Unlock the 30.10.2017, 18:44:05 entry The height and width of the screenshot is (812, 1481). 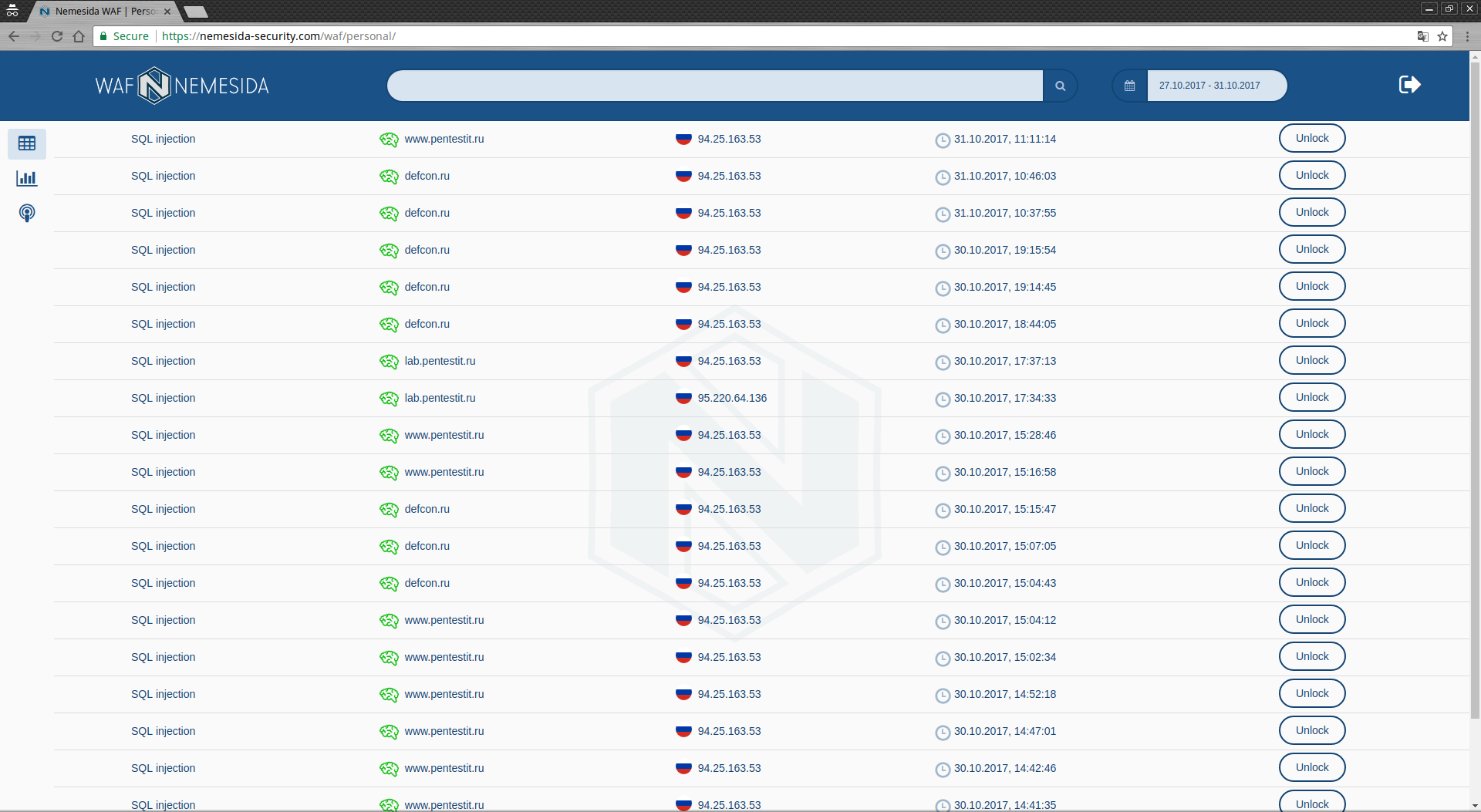[x=1312, y=323]
